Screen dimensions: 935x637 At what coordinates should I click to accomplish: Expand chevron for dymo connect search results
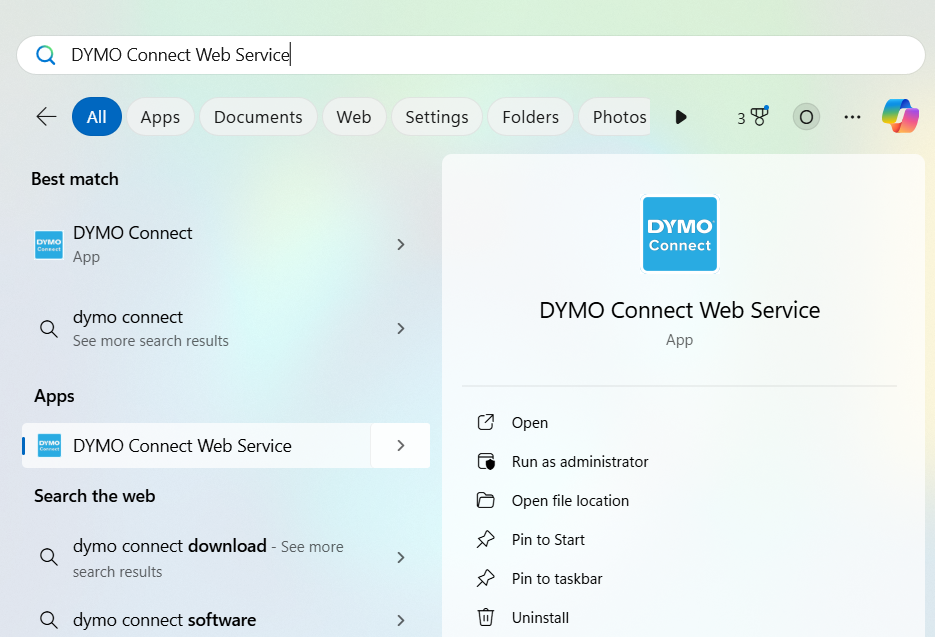401,329
